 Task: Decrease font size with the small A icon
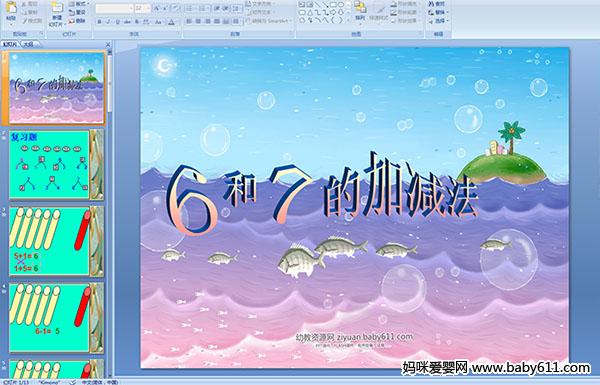point(166,8)
